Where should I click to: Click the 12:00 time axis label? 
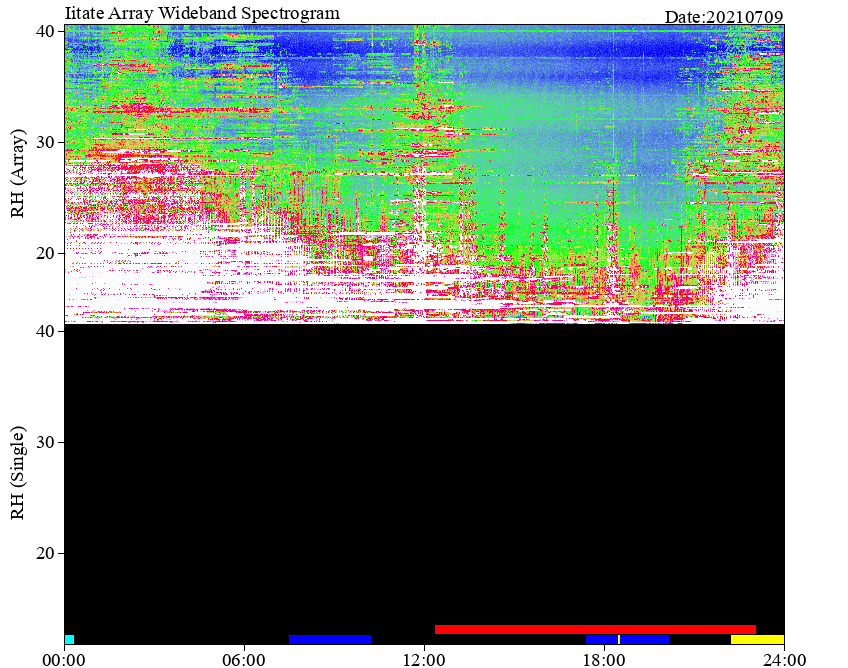[x=425, y=660]
